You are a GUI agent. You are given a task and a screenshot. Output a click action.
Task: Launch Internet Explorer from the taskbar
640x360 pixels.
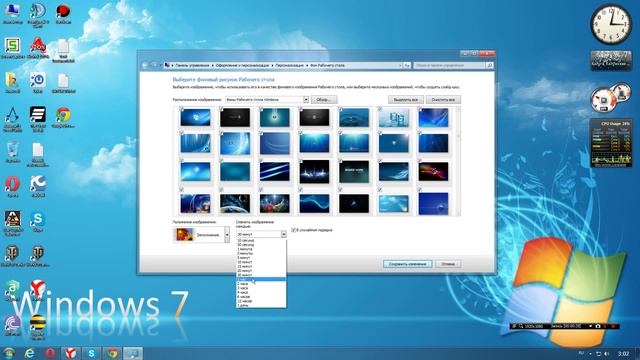(x=29, y=353)
